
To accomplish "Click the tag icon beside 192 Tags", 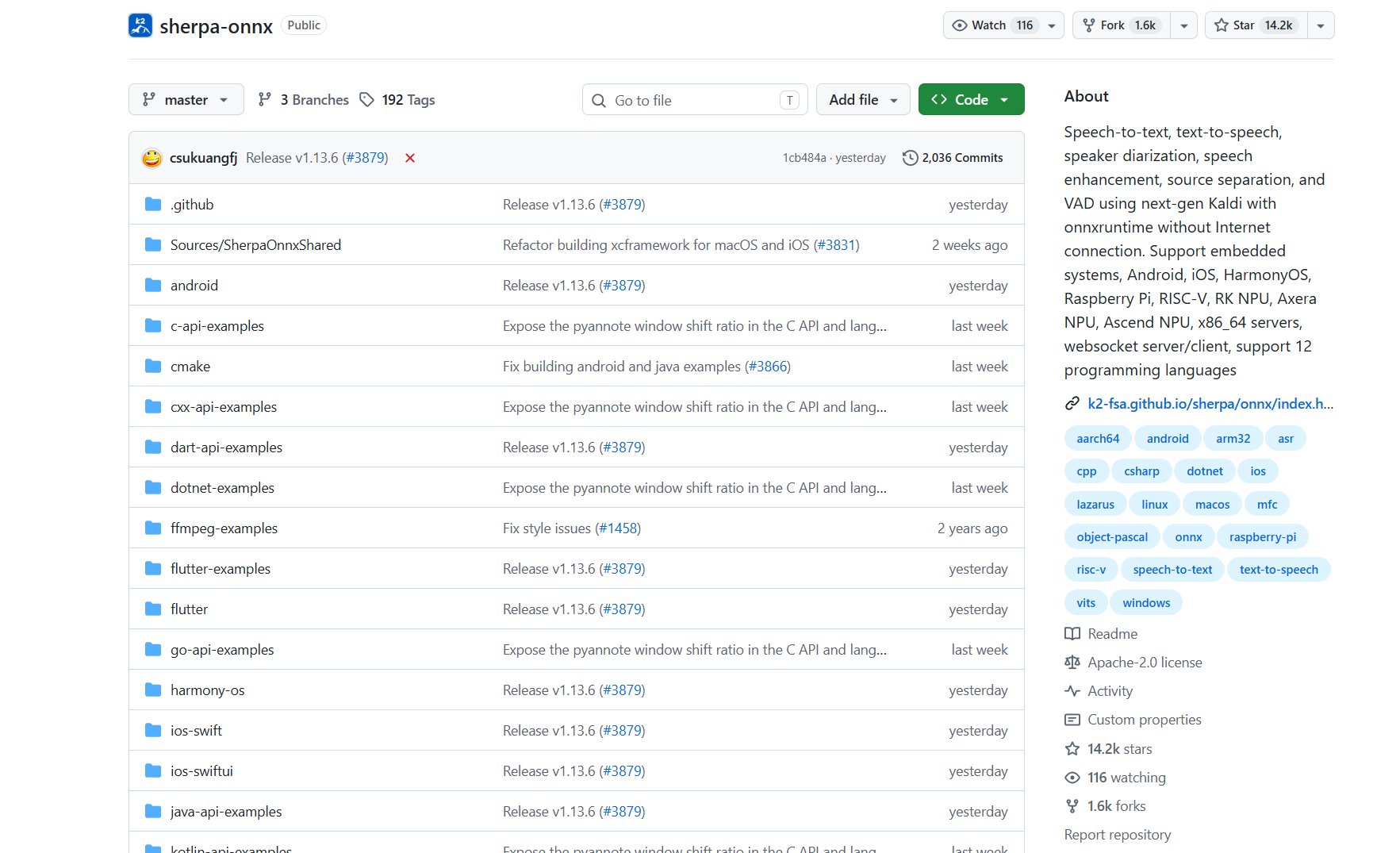I will coord(366,99).
